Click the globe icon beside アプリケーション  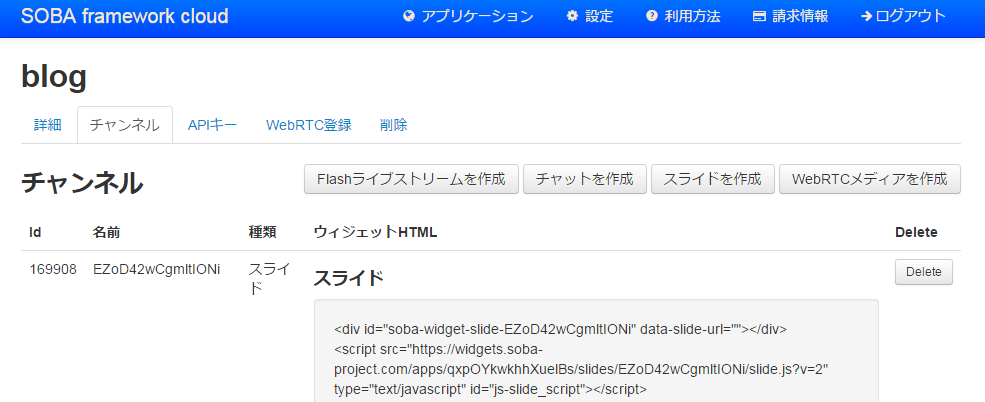(409, 16)
